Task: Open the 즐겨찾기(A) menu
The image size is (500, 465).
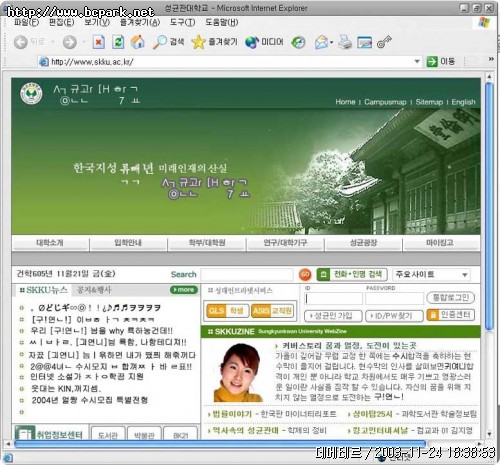Action: [140, 22]
